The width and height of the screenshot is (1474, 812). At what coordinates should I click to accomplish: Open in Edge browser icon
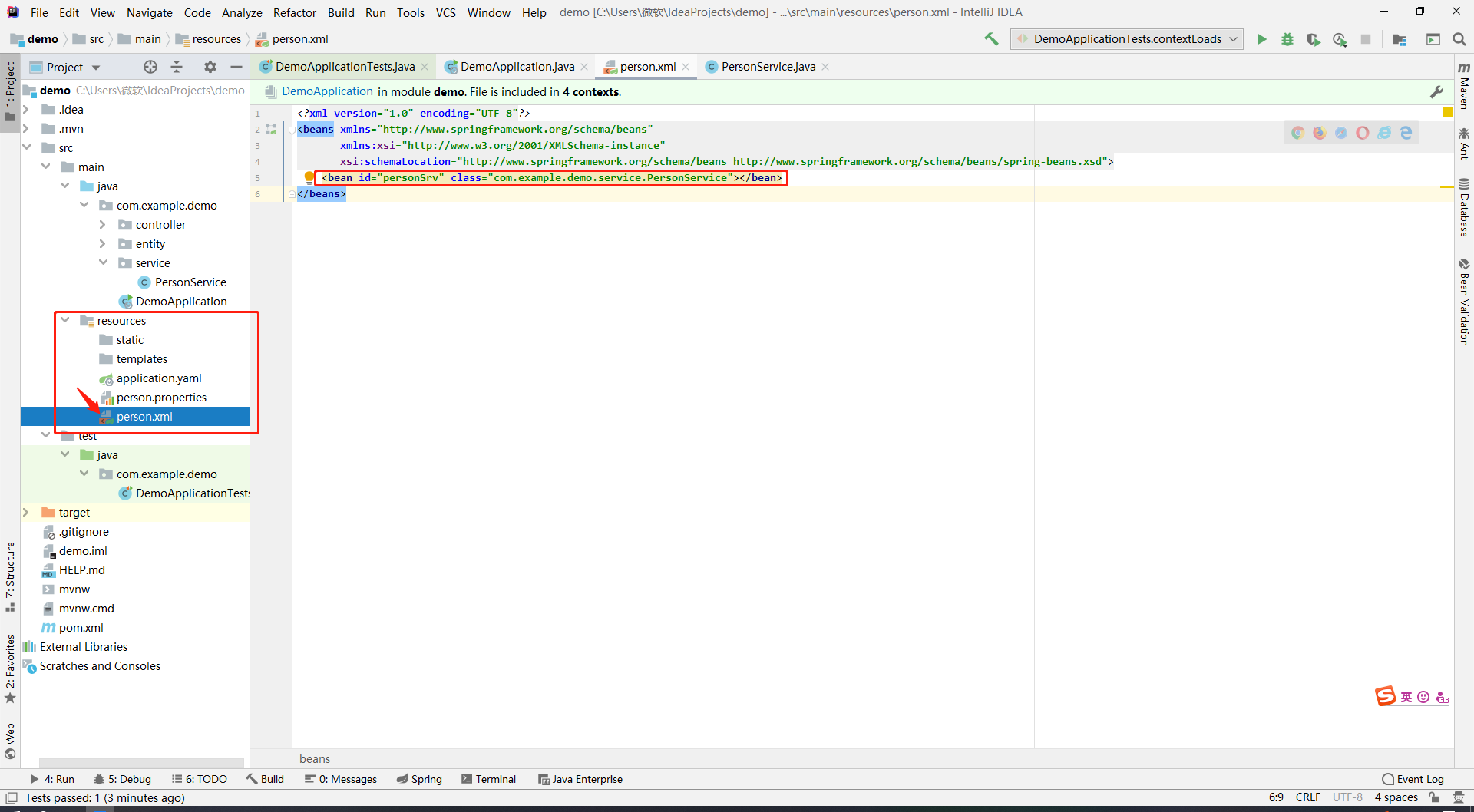(1406, 133)
